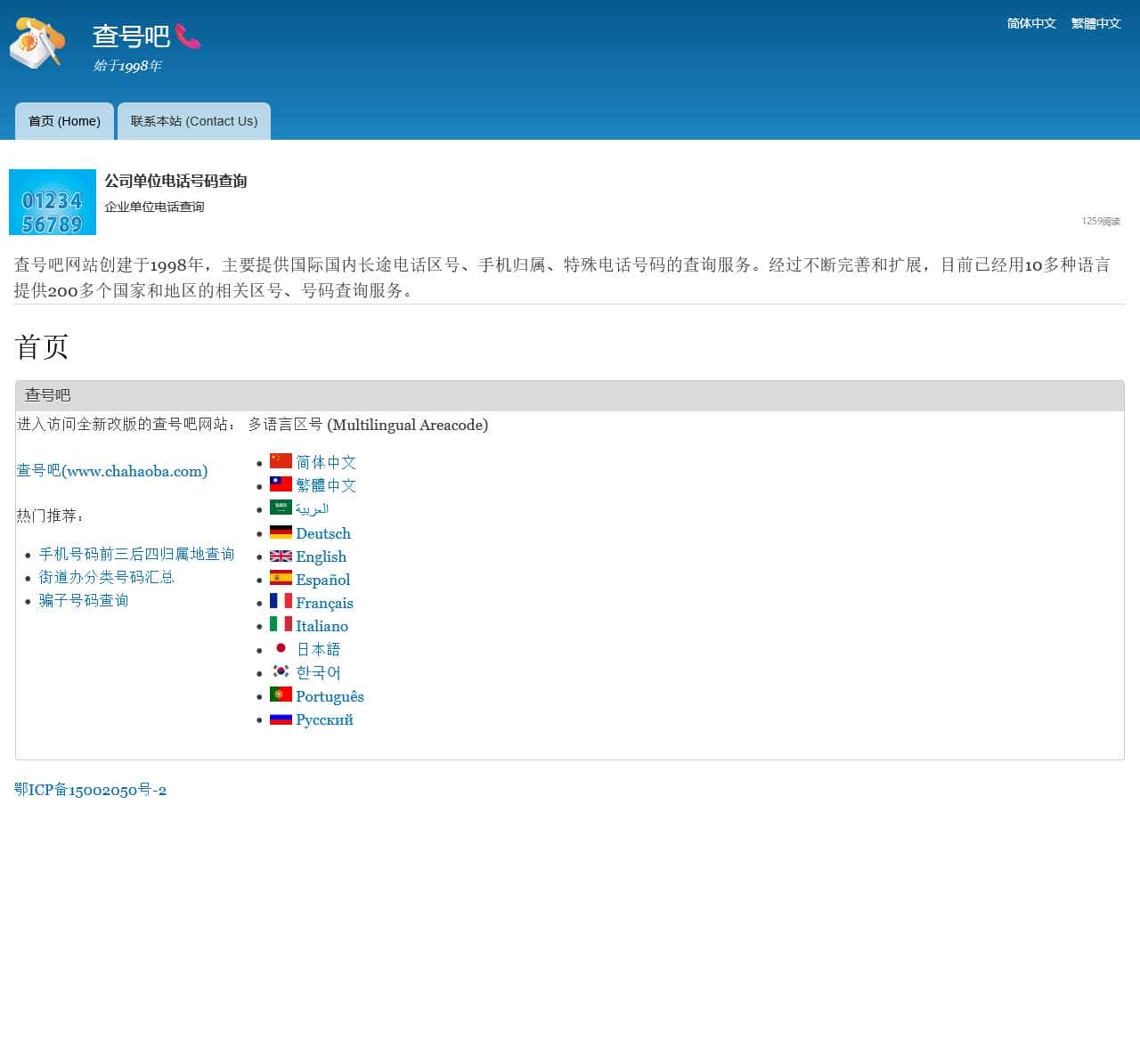Viewport: 1140px width, 1064px height.
Task: Open the 联系本站 (Contact Us) tab
Action: pyautogui.click(x=194, y=121)
